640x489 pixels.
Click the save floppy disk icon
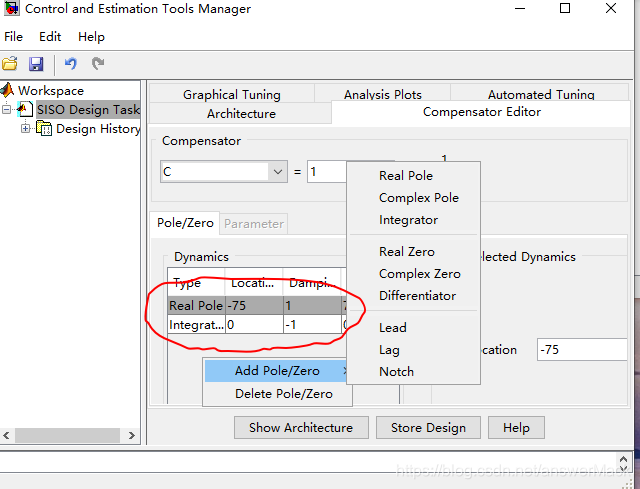[36, 64]
